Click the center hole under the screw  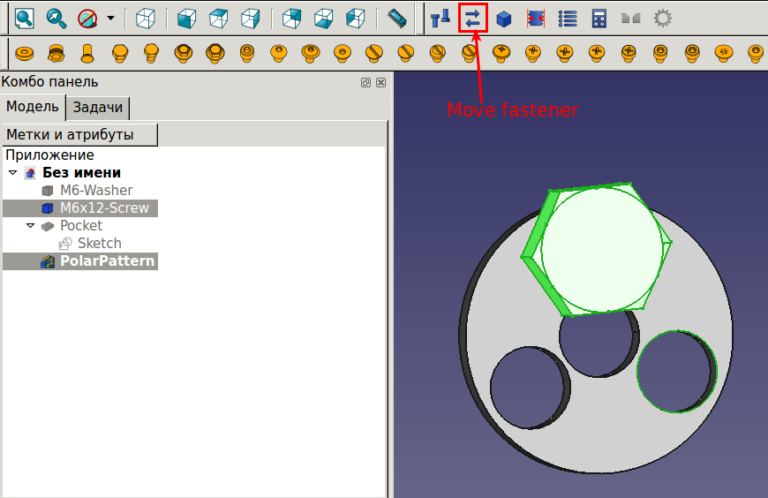pos(600,344)
